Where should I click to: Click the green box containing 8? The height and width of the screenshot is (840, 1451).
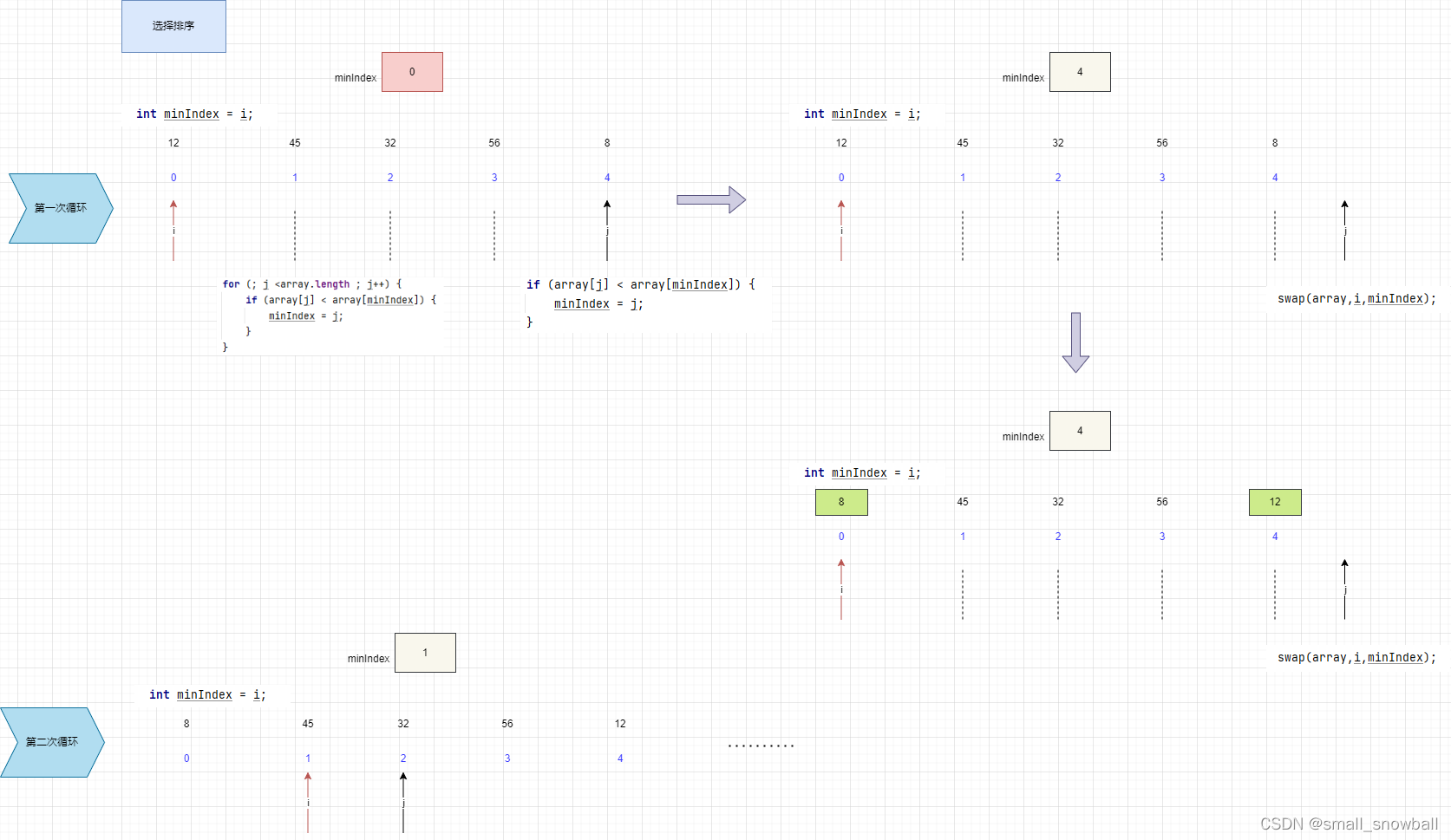(x=841, y=502)
